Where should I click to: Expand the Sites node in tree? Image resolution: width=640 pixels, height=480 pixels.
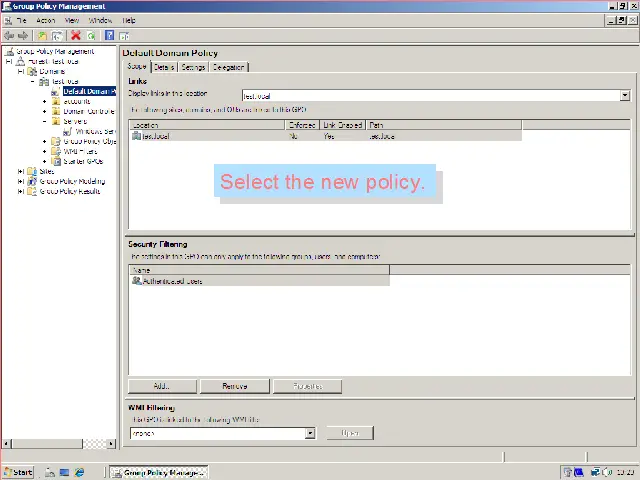(21, 171)
